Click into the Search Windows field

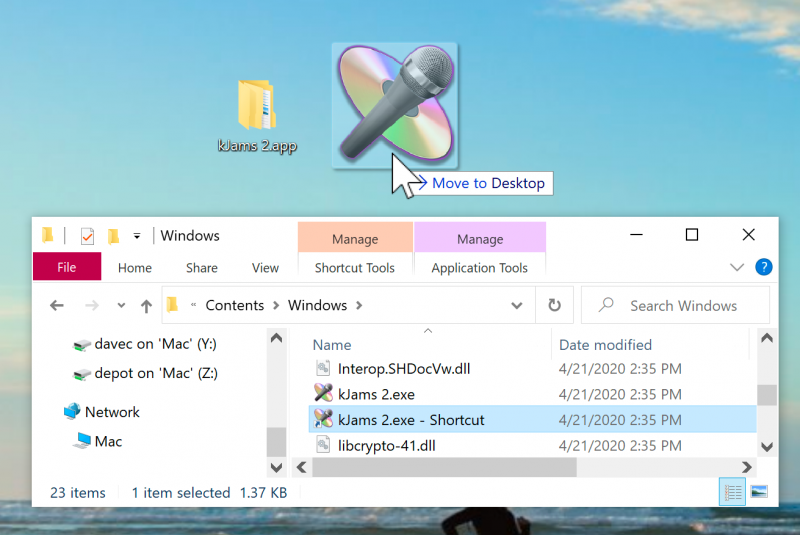(x=676, y=305)
